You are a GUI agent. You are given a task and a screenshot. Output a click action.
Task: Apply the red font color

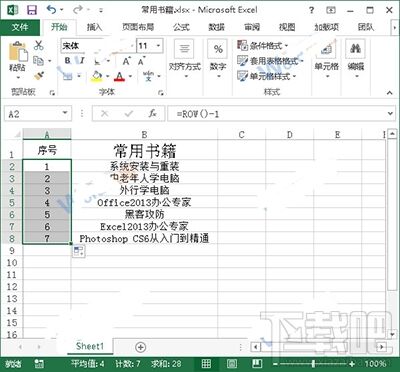click(x=119, y=77)
